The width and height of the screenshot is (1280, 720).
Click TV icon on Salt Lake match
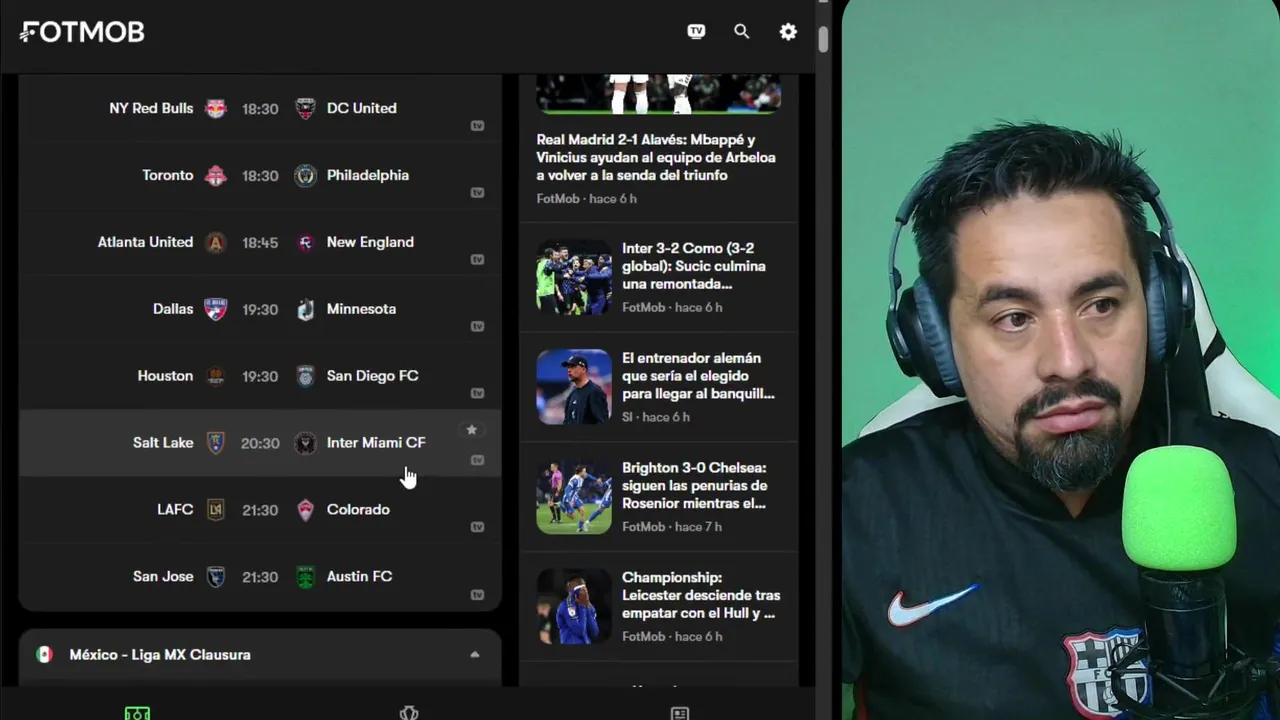point(477,460)
